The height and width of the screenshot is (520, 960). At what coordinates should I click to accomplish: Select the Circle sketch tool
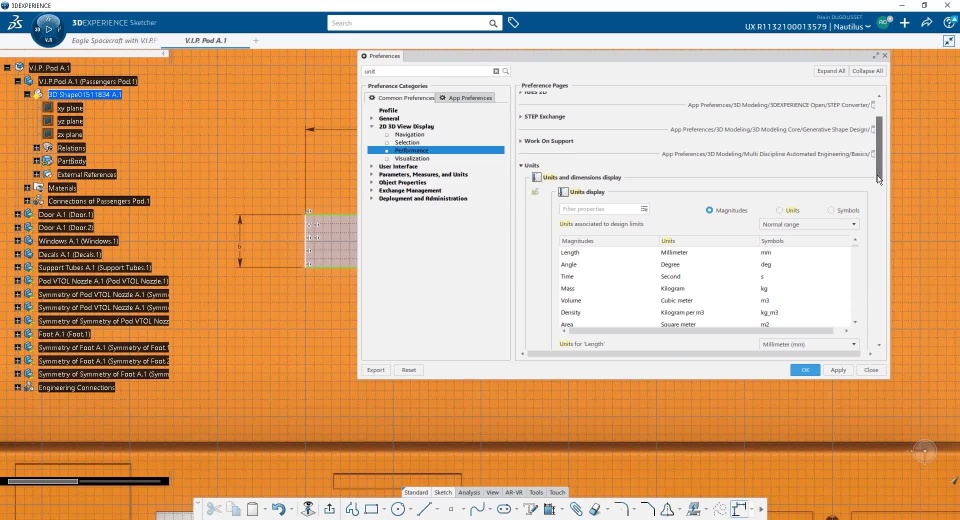(398, 509)
